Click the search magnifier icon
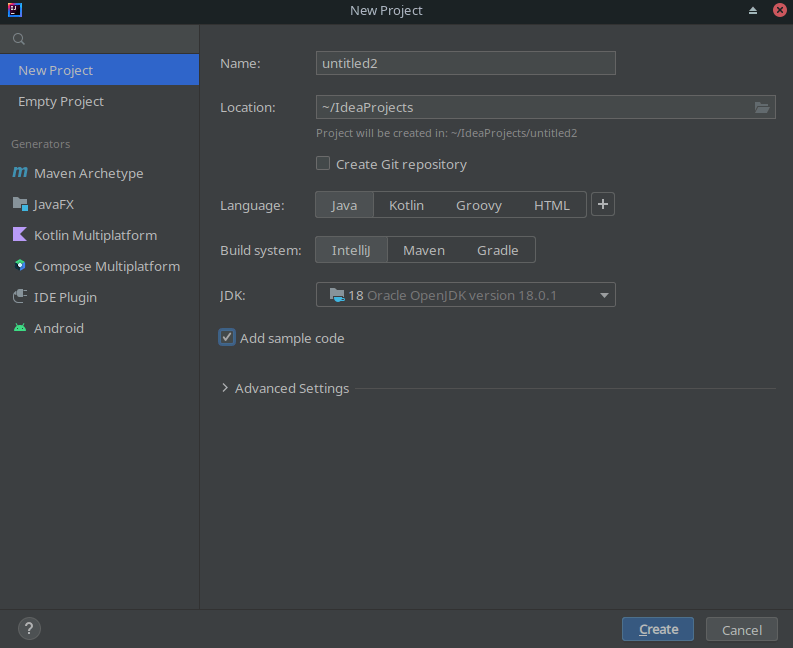Viewport: 793px width, 648px height. pos(19,39)
